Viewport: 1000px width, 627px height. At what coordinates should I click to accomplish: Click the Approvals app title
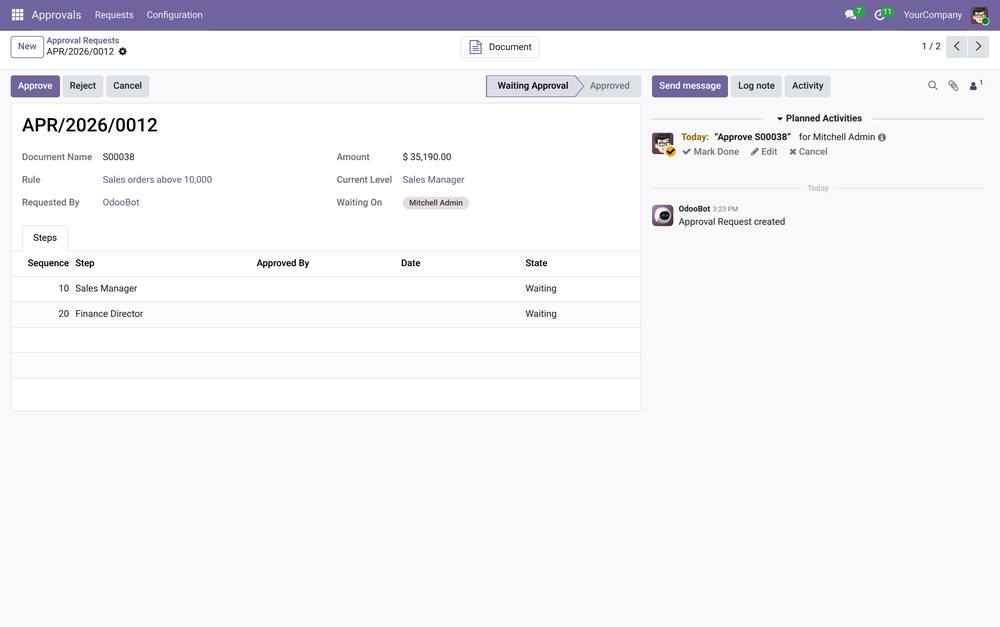(x=56, y=15)
